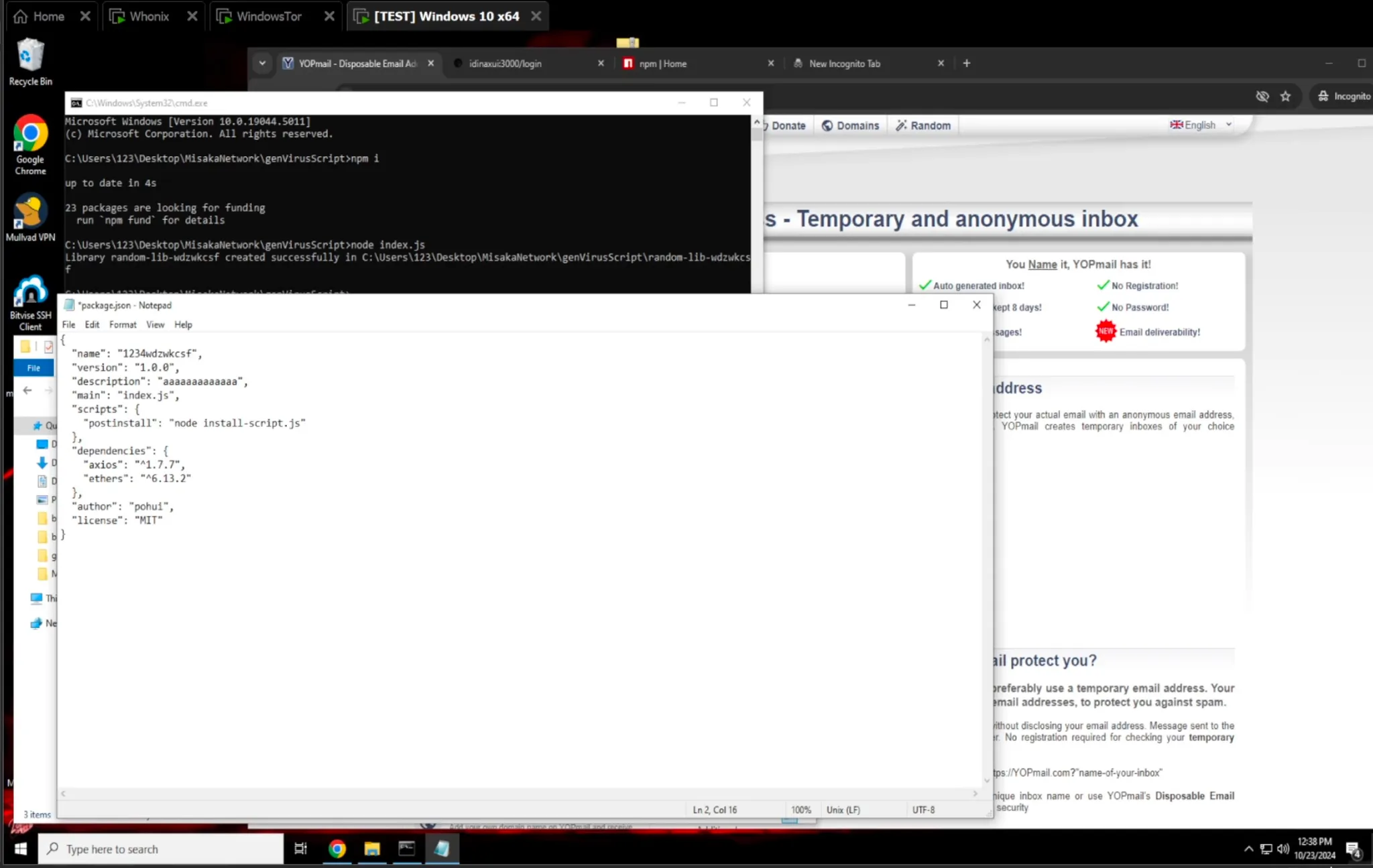
Task: Open the Edit menu in Notepad
Action: pos(92,324)
